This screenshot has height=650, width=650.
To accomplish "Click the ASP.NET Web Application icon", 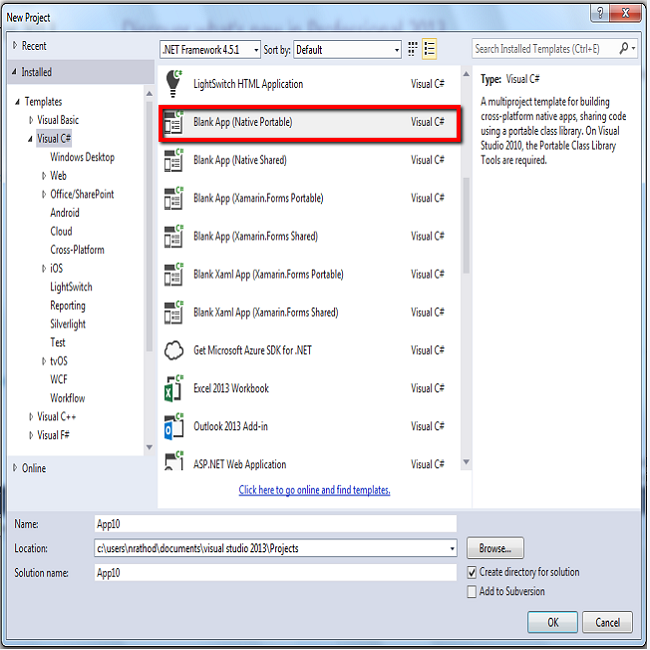I will pos(173,461).
